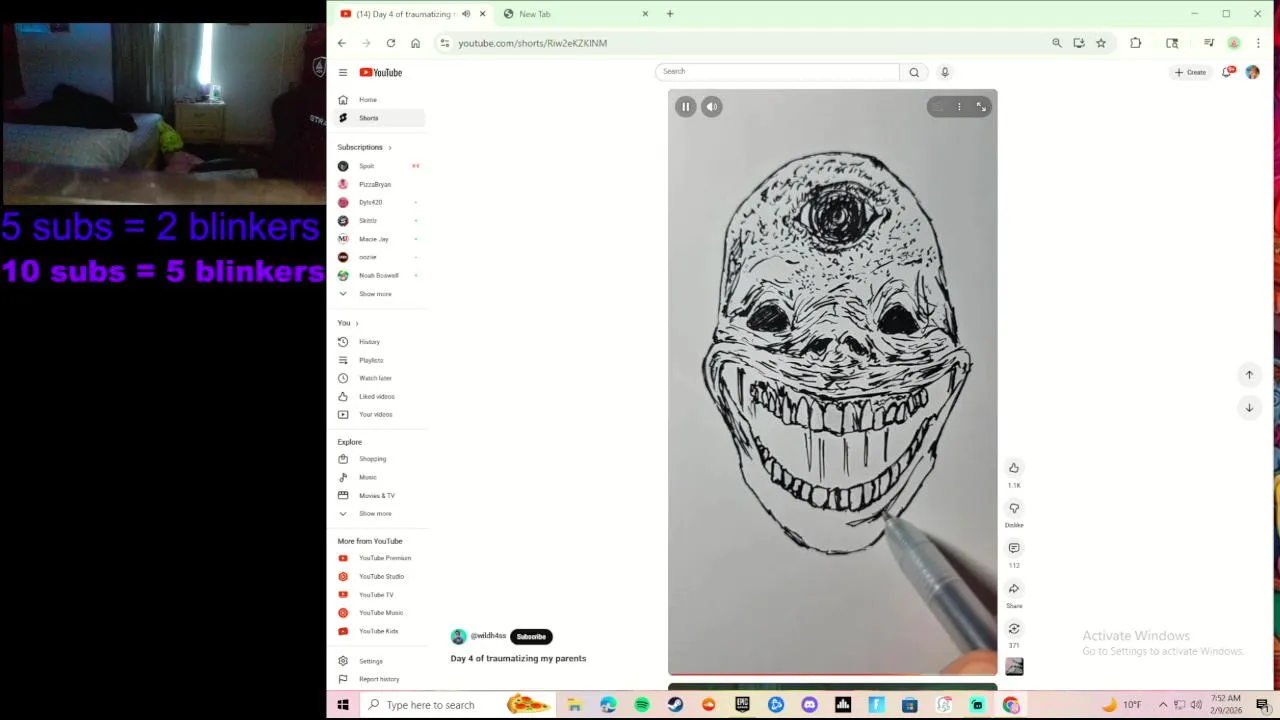The image size is (1280, 720).
Task: Show hidden system tray icons
Action: (x=1163, y=705)
